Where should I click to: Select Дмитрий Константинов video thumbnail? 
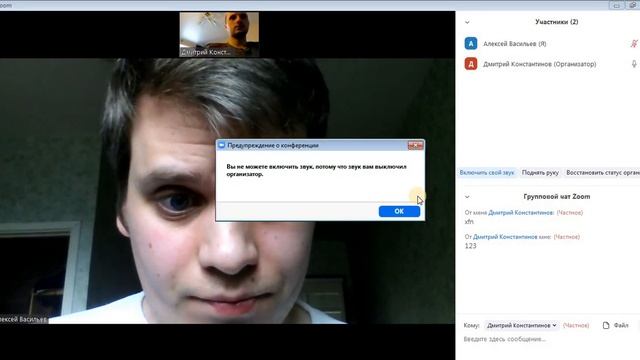click(219, 34)
